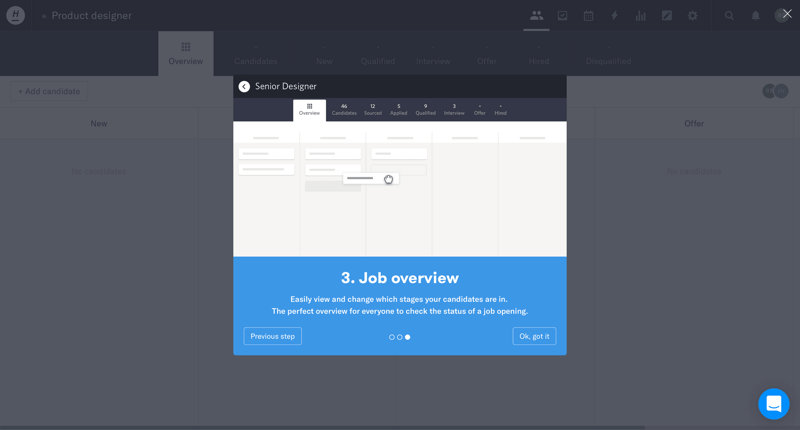Viewport: 800px width, 430px height.
Task: Close the onboarding overlay with X
Action: 787,14
